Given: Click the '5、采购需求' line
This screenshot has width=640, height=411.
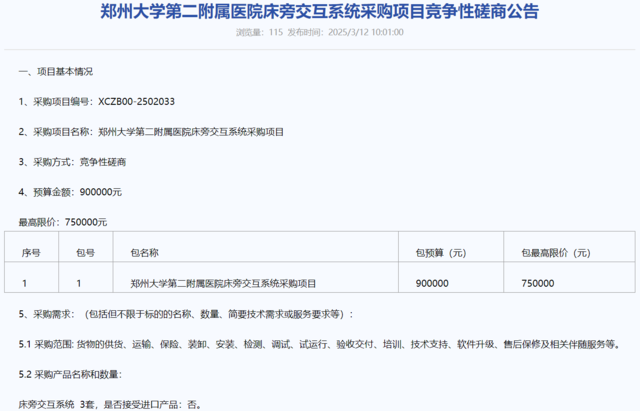Looking at the screenshot, I should pos(186,314).
